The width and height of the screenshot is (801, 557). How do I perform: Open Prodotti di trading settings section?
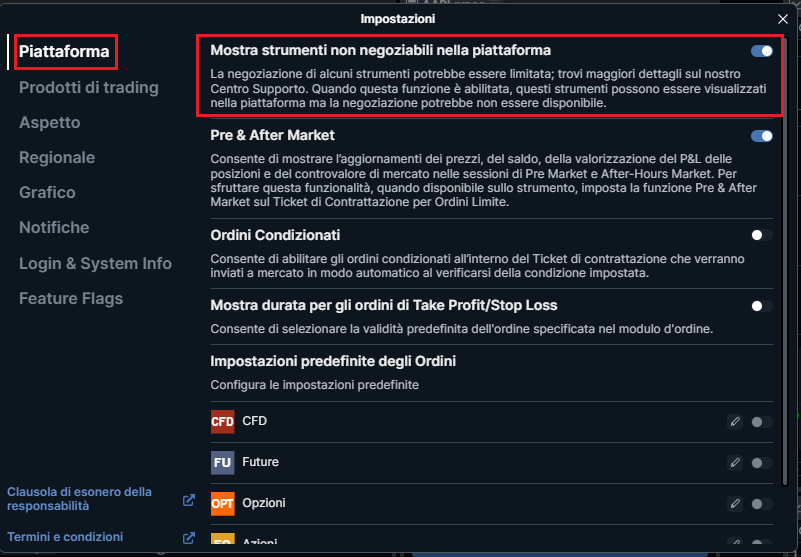pos(89,87)
